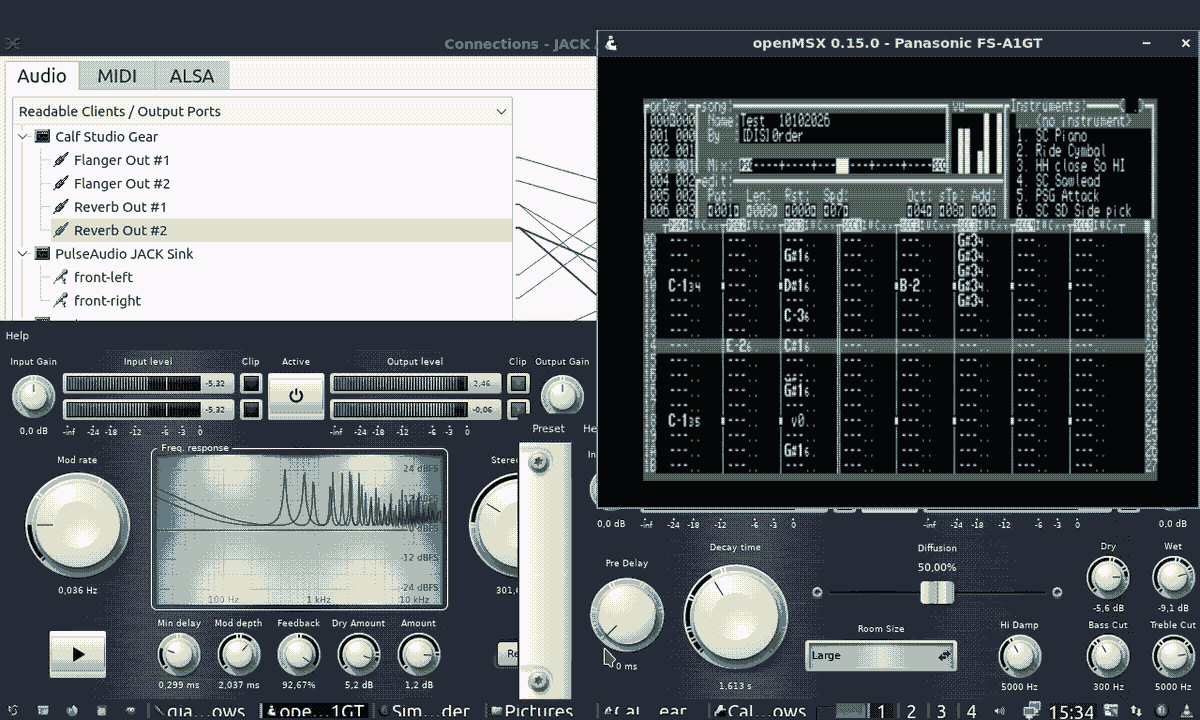
Task: Click the Decay time knob in Reverb
Action: point(735,616)
